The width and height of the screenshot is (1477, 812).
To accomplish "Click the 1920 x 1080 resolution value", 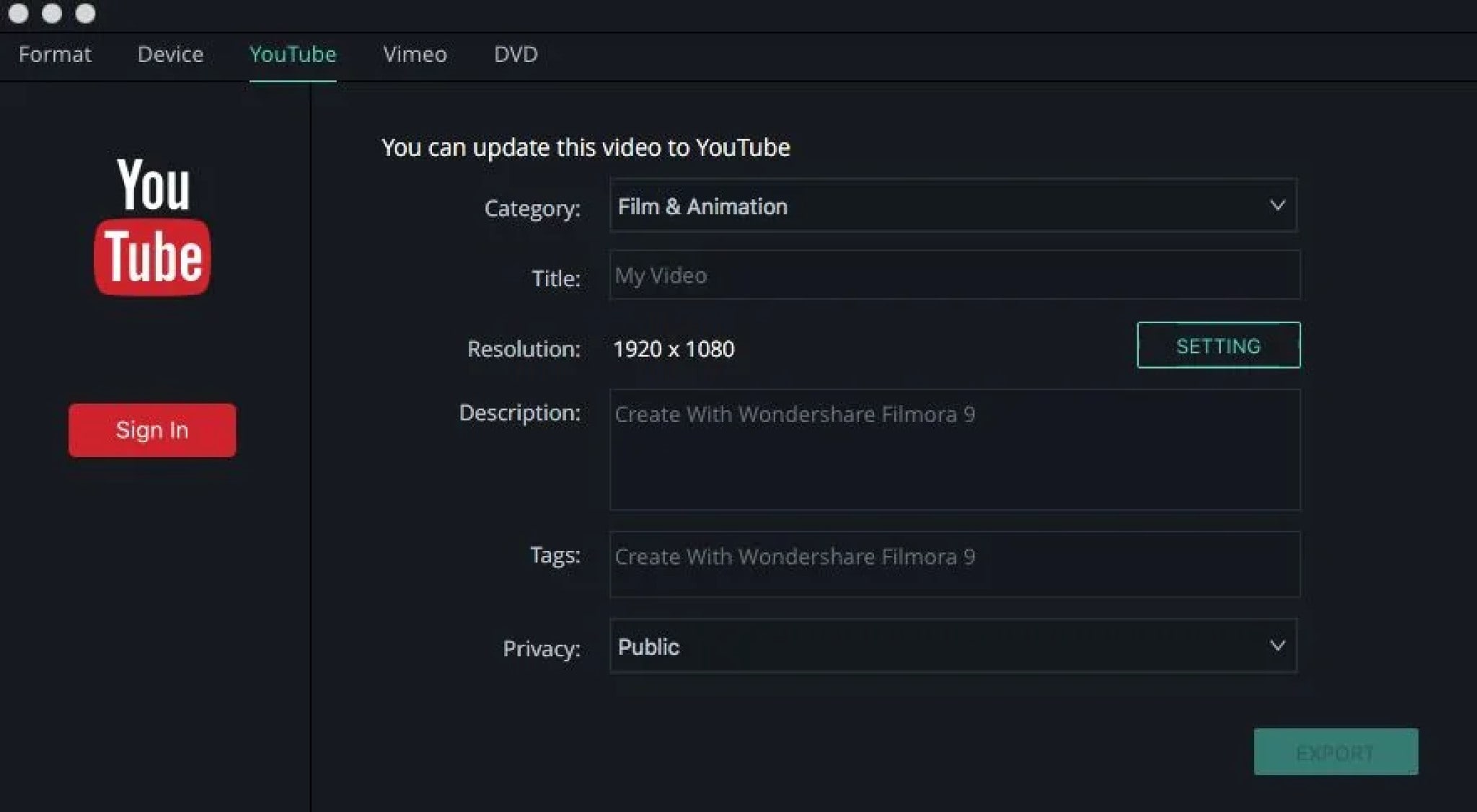I will (674, 349).
